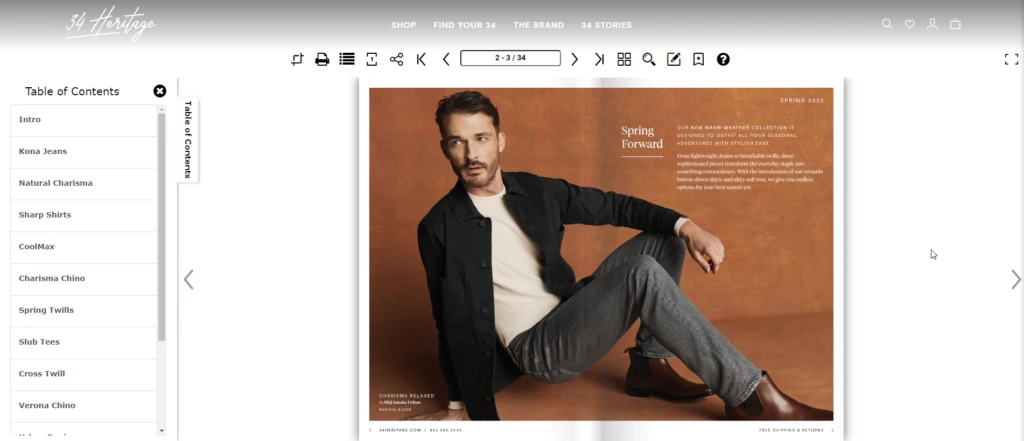
Task: Flip to next spread with right arrow
Action: pos(1016,280)
